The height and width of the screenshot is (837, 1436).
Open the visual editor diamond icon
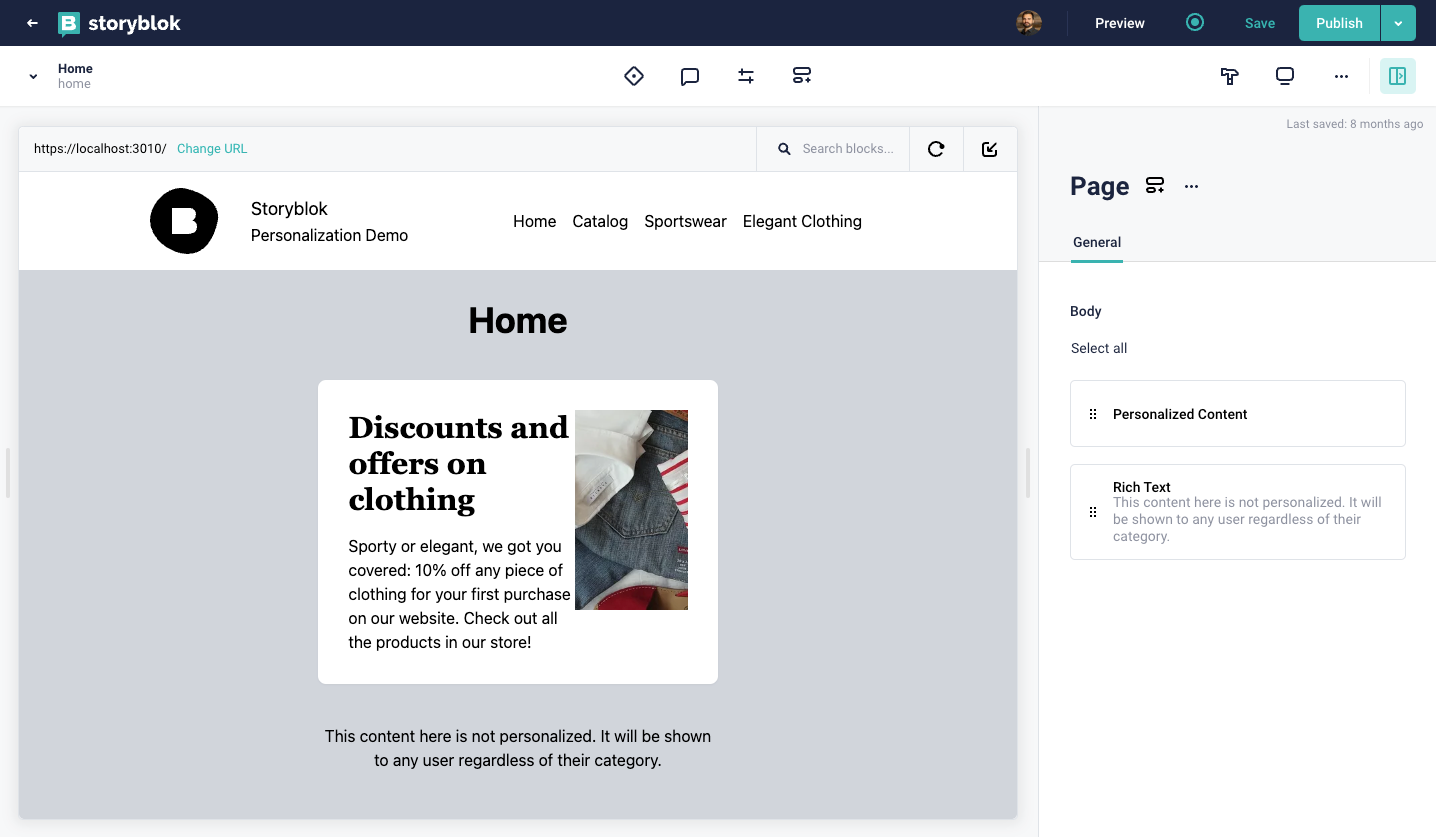(x=634, y=76)
